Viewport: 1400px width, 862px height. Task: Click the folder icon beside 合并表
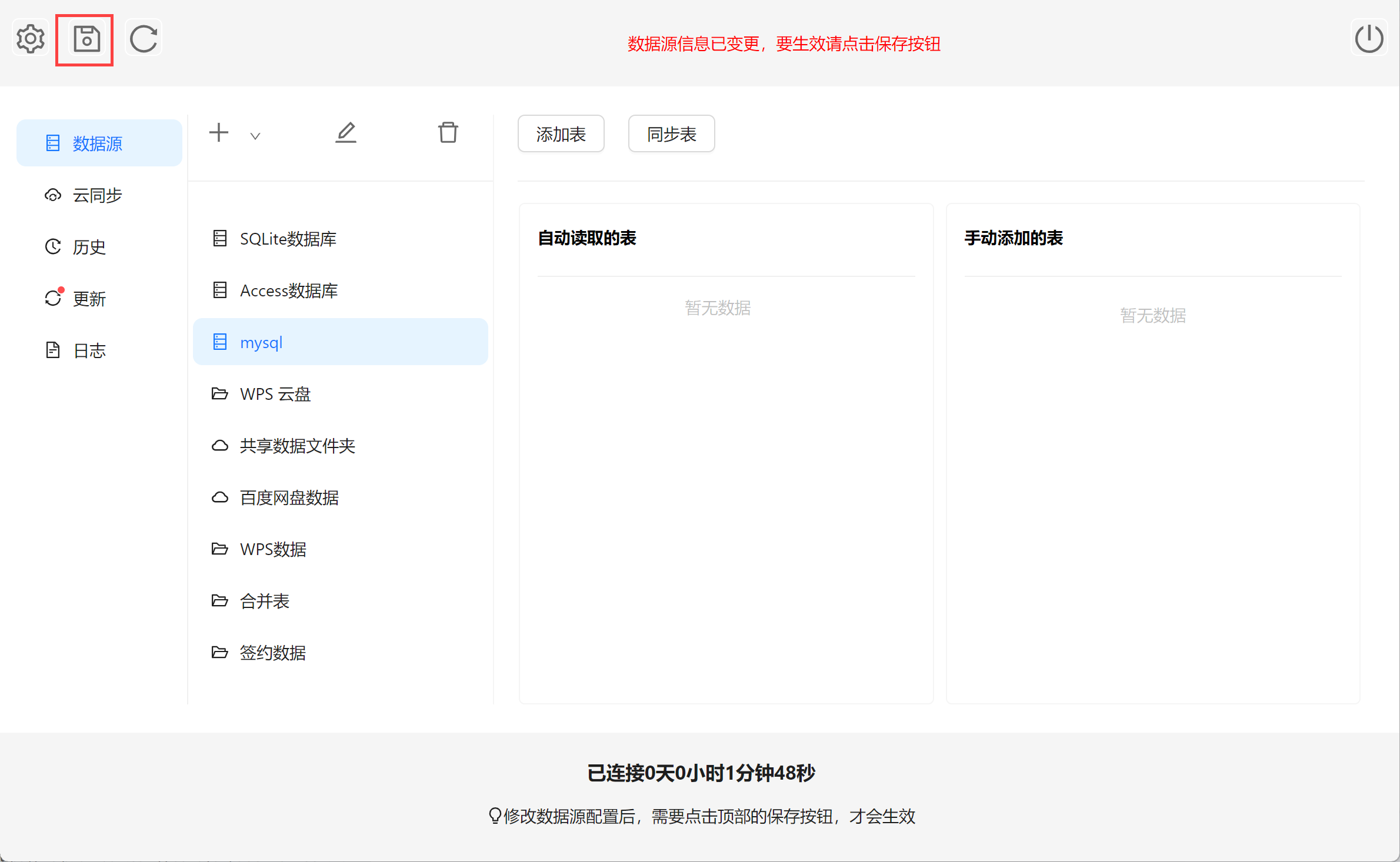click(x=220, y=600)
